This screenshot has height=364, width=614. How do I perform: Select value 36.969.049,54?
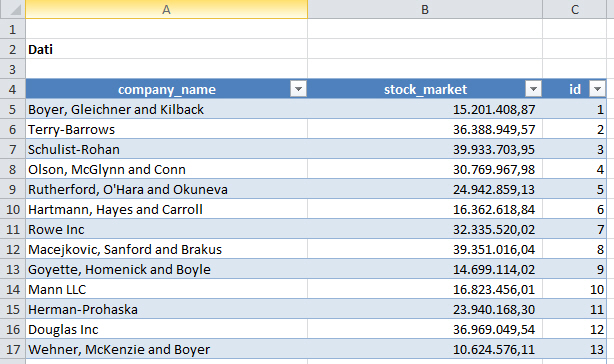click(x=425, y=329)
